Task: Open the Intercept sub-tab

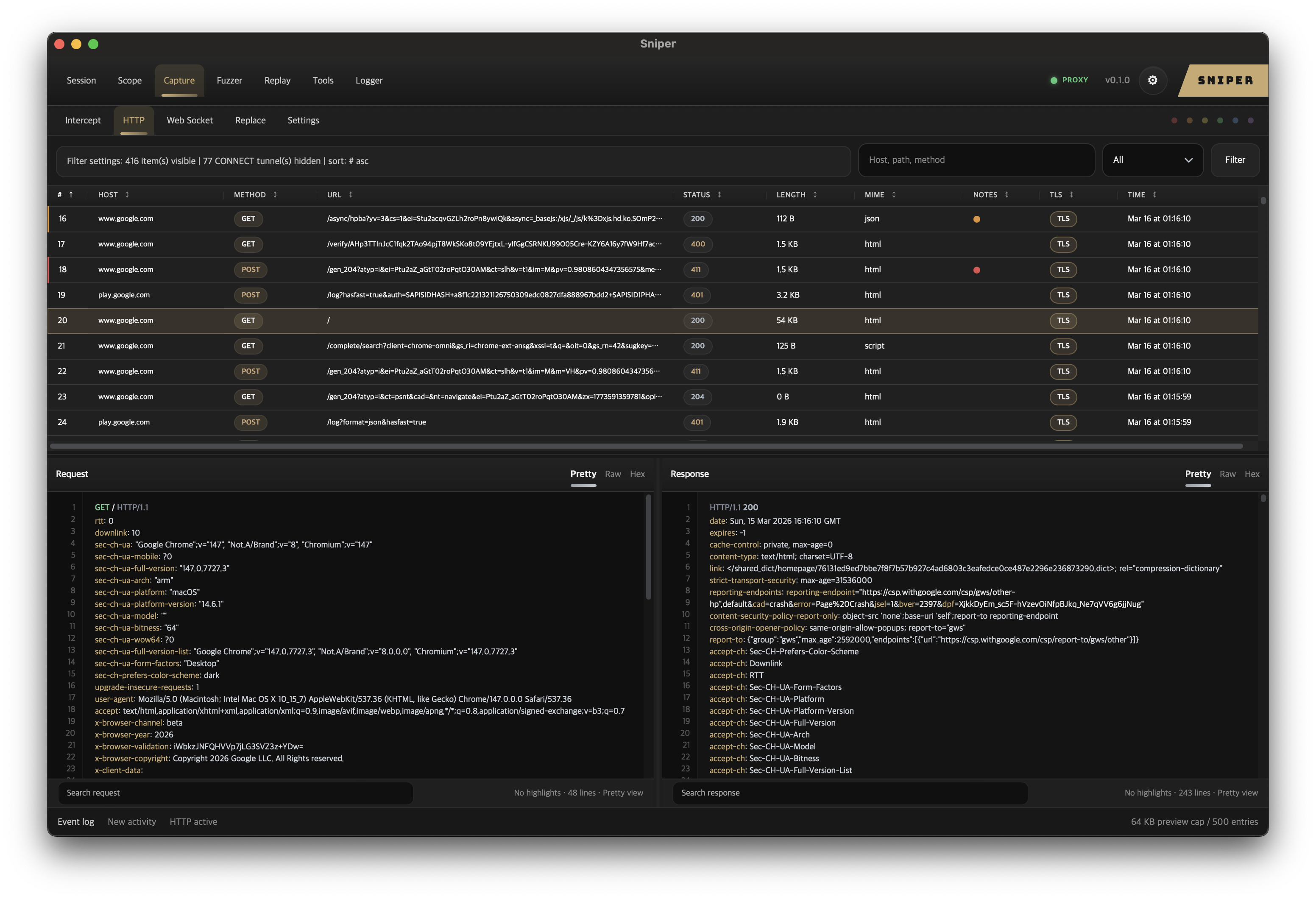Action: [83, 120]
